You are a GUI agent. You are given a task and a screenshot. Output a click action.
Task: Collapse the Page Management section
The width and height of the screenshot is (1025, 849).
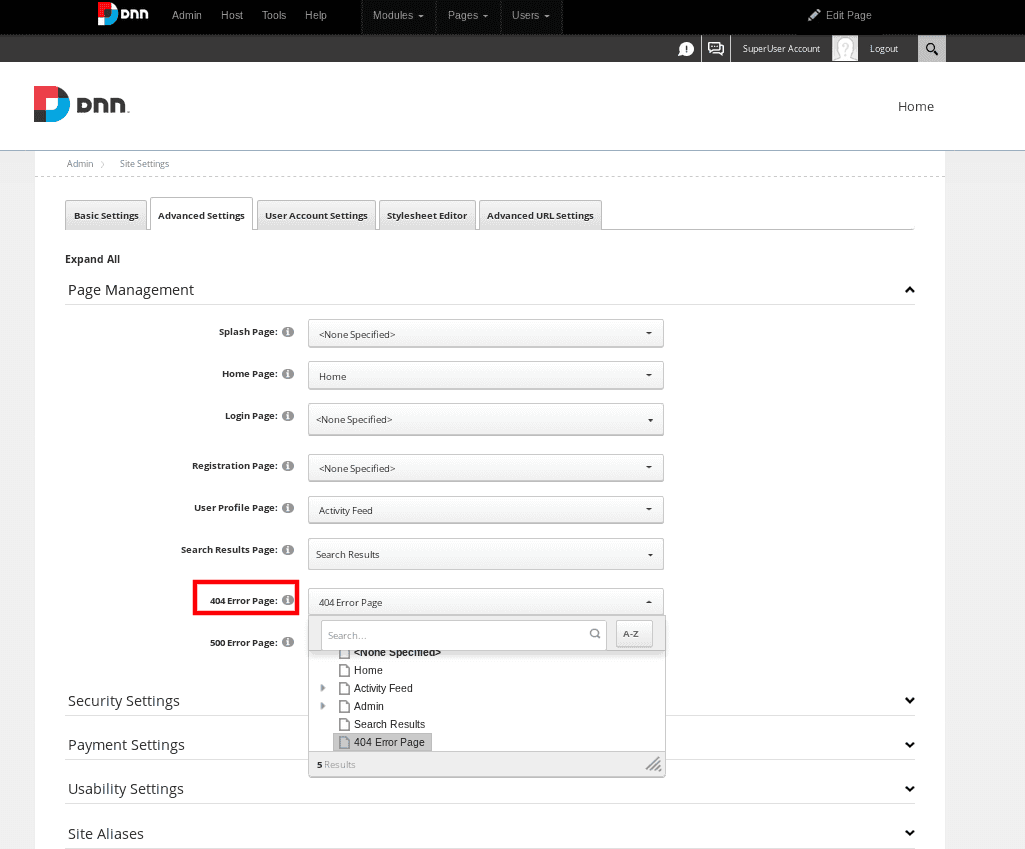click(x=908, y=289)
